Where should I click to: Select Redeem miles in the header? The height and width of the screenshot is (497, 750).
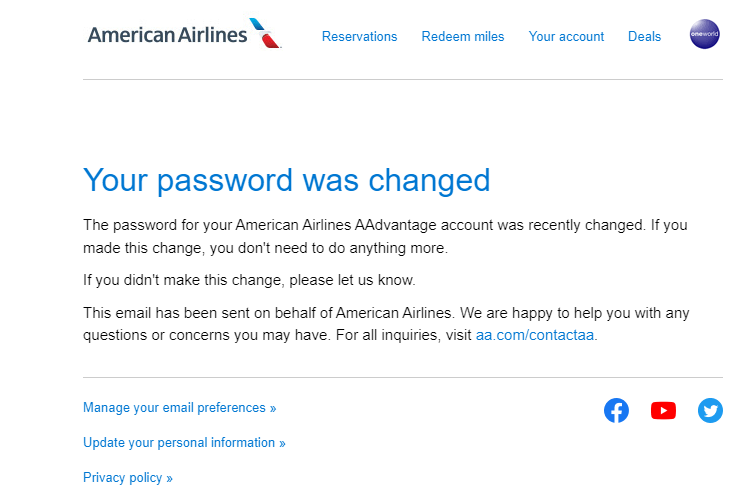click(463, 37)
